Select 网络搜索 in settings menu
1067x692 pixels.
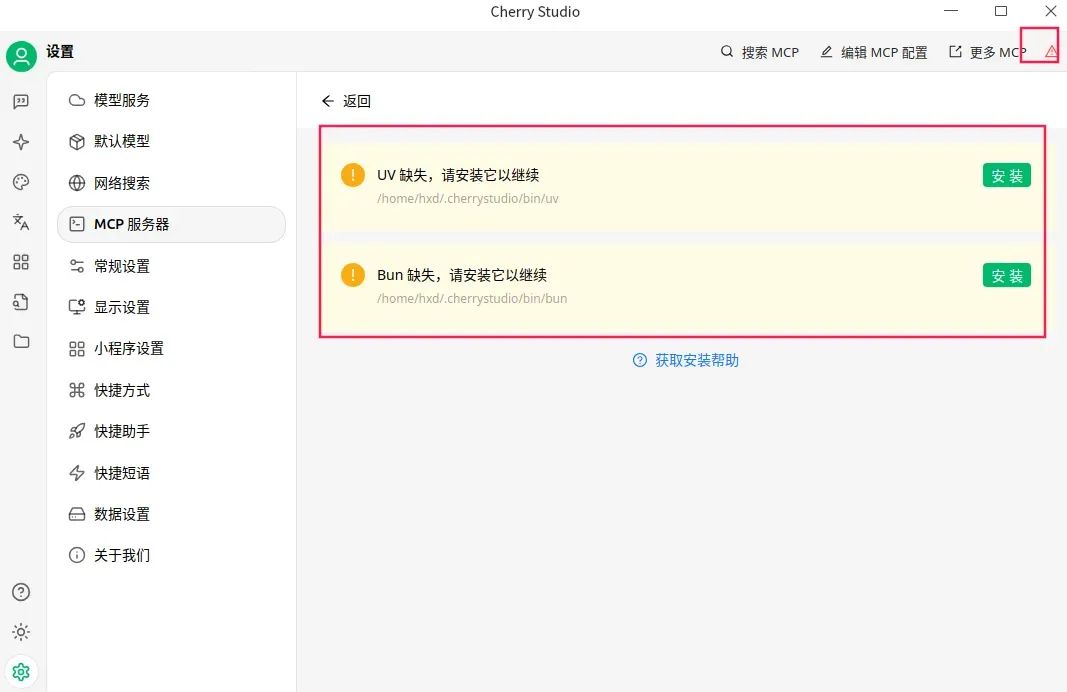coord(171,183)
